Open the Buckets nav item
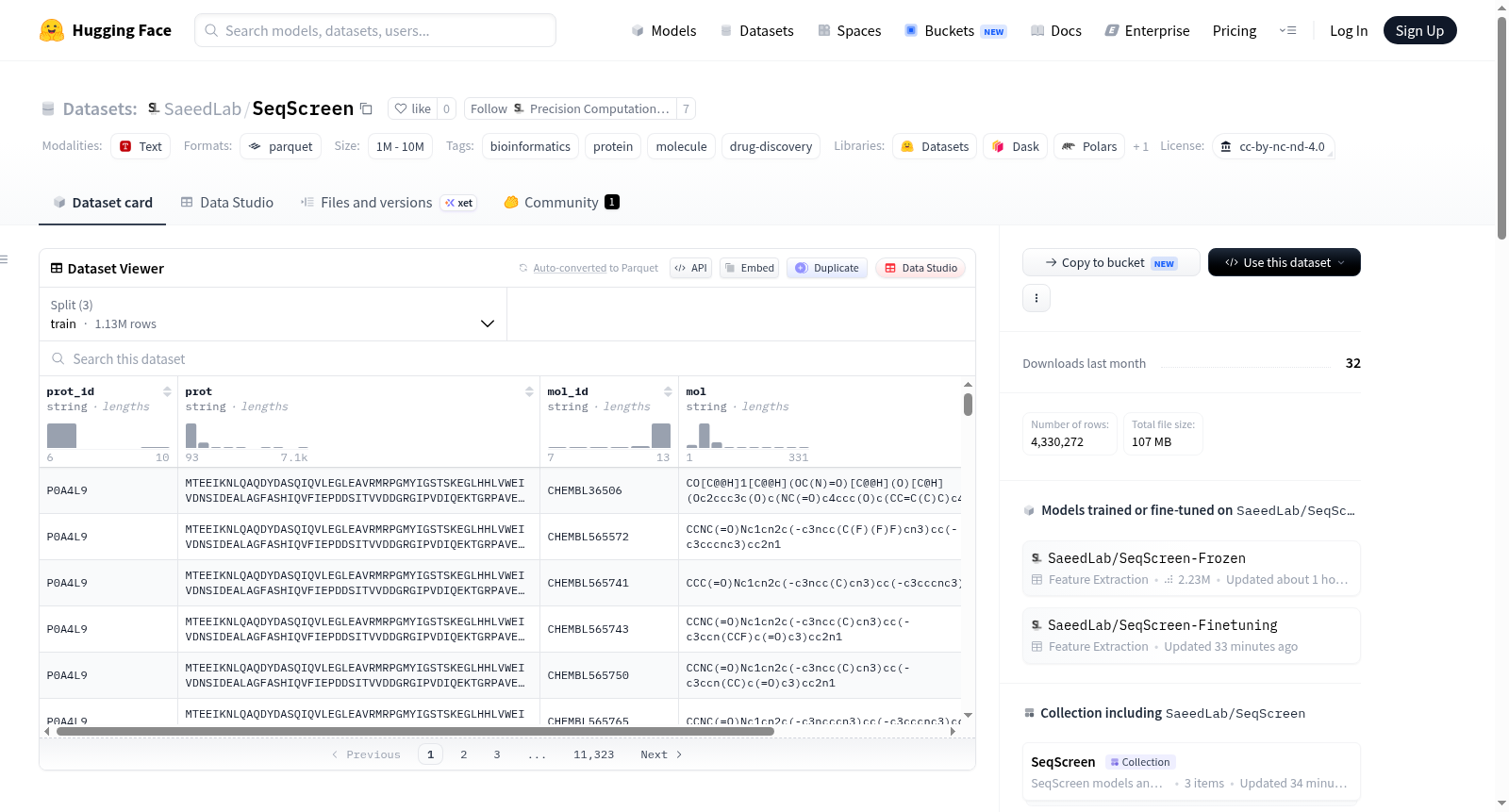This screenshot has height=812, width=1509. (955, 30)
